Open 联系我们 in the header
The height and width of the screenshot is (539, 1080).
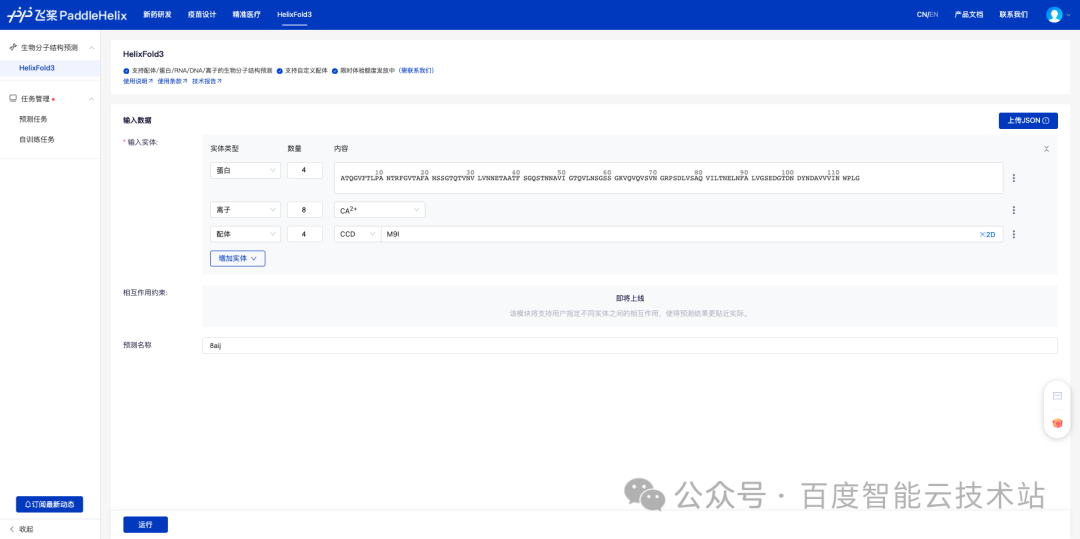coord(1013,14)
